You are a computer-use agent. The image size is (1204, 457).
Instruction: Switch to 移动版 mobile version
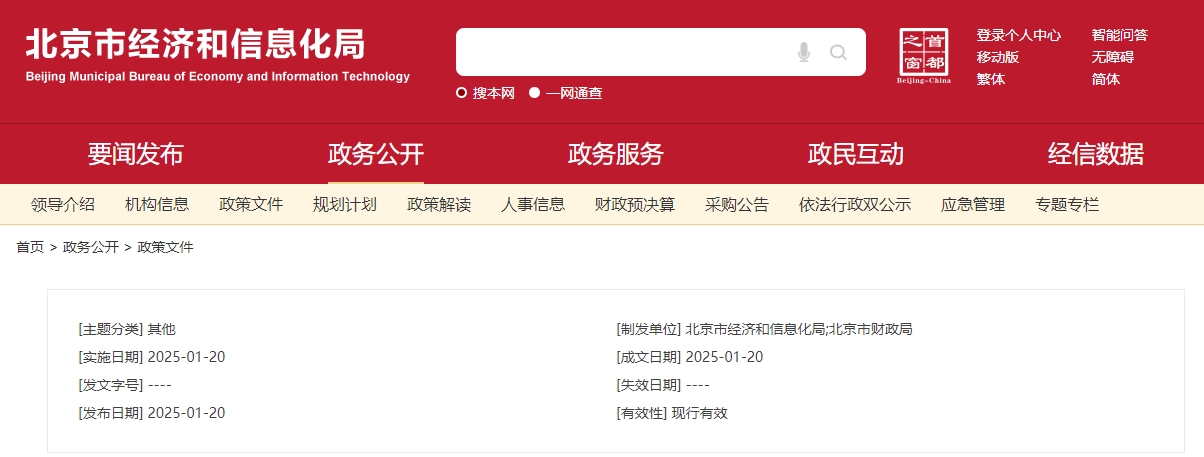click(998, 57)
